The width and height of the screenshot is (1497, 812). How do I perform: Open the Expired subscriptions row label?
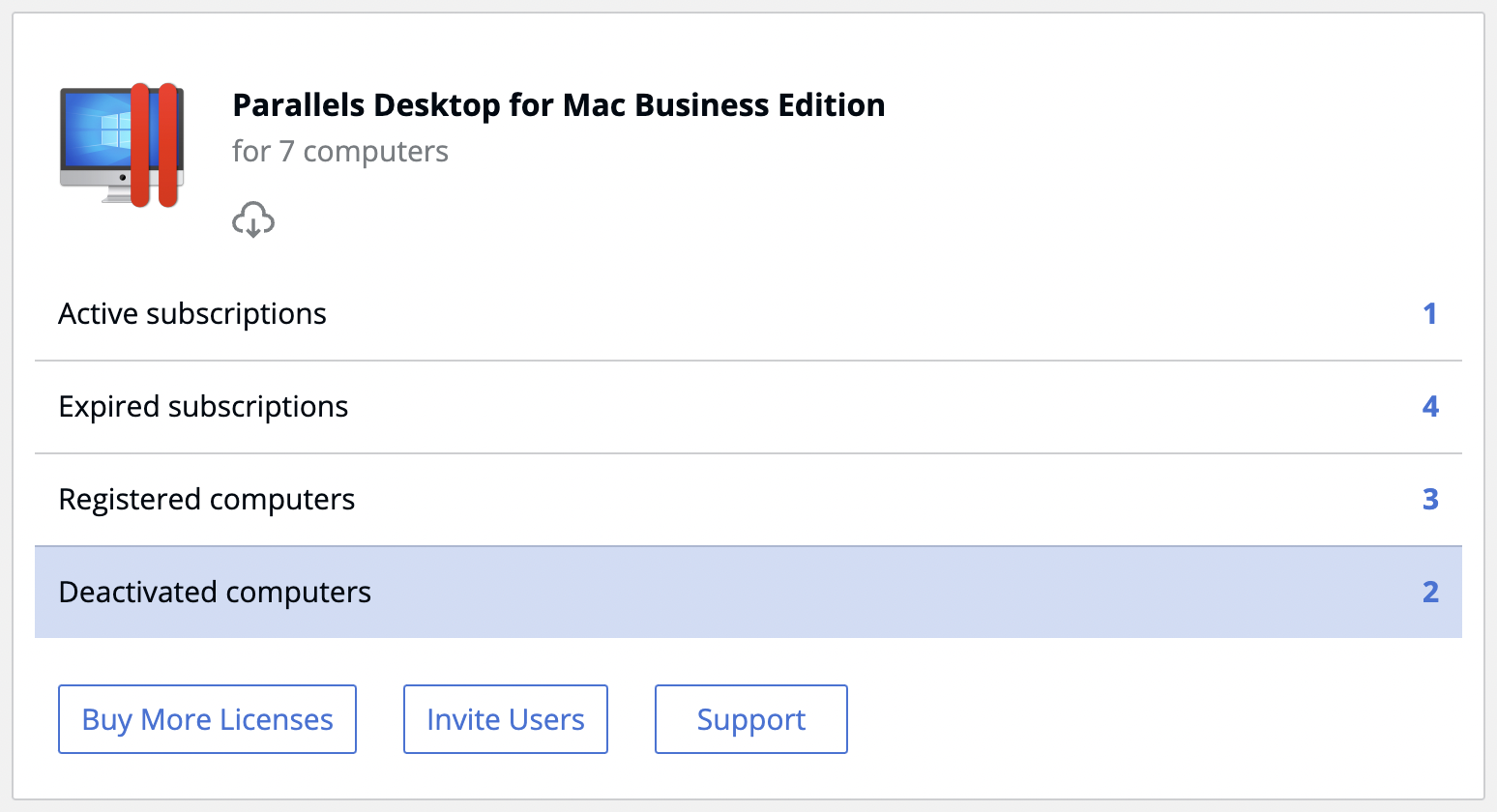pyautogui.click(x=203, y=407)
